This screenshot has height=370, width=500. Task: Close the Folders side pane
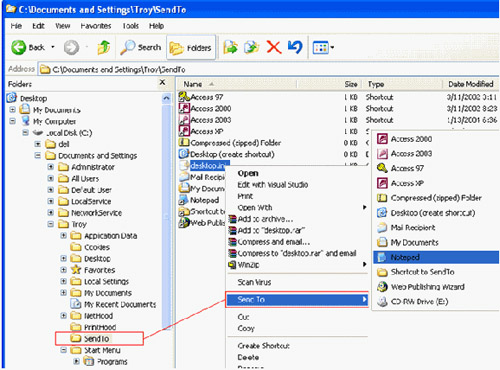162,82
